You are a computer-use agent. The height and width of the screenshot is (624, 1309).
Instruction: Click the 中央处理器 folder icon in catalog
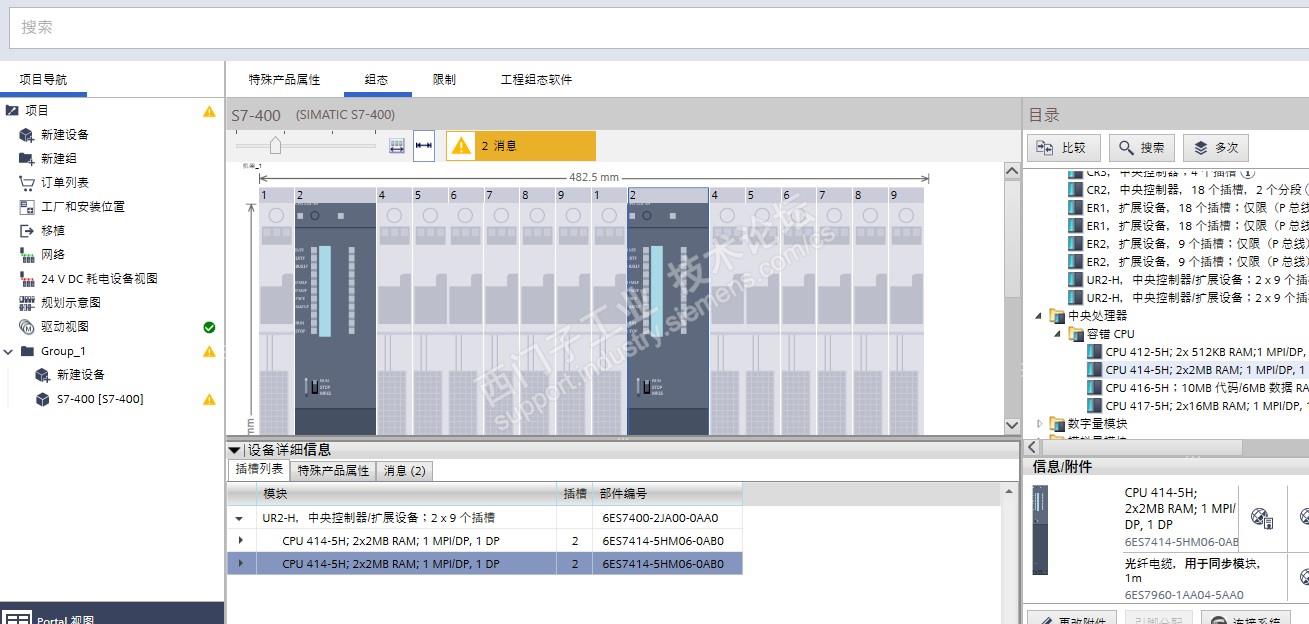tap(1057, 316)
